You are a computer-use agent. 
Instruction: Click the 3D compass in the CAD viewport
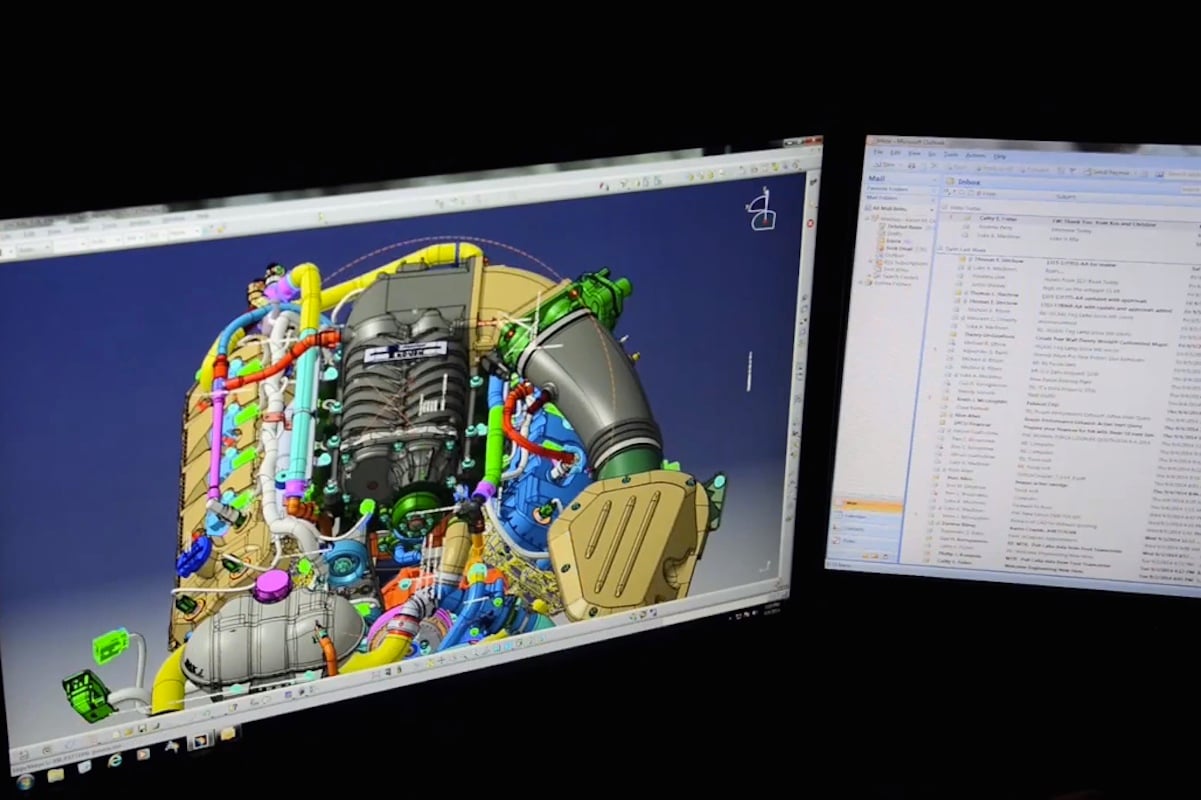(x=761, y=210)
